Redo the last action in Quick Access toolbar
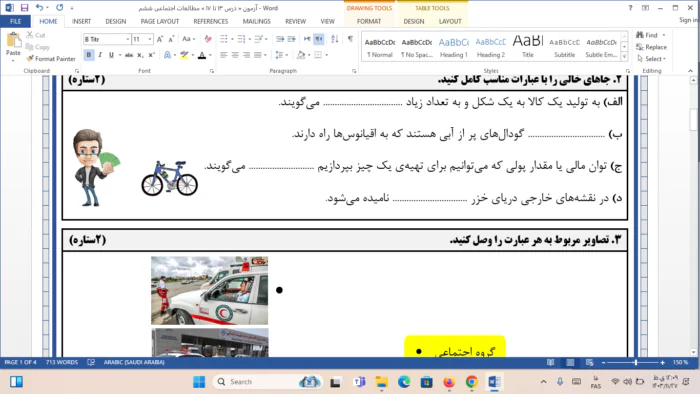Viewport: 700px width, 394px height. click(59, 8)
